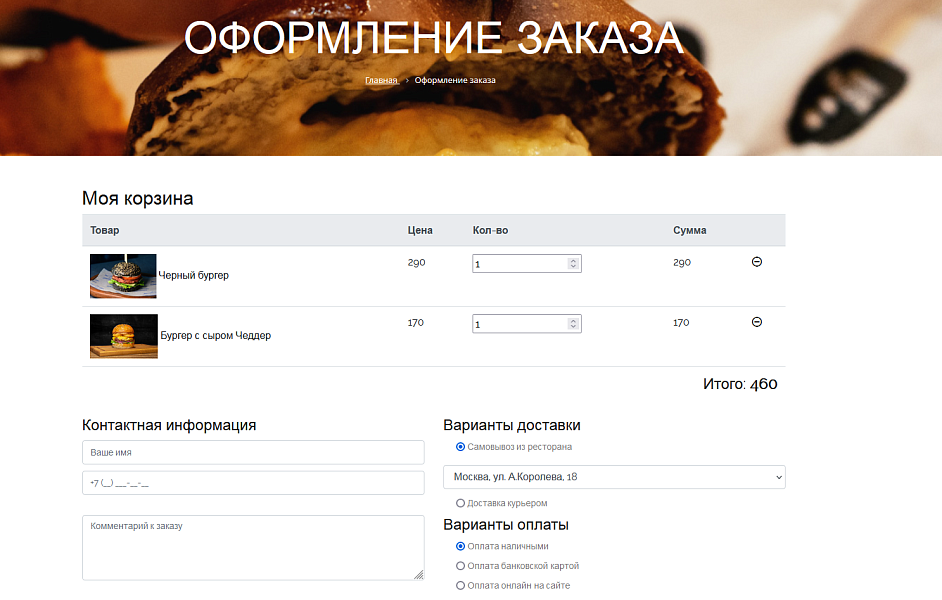The height and width of the screenshot is (600, 942).
Task: Enable Доставка курьером delivery option
Action: tap(458, 503)
